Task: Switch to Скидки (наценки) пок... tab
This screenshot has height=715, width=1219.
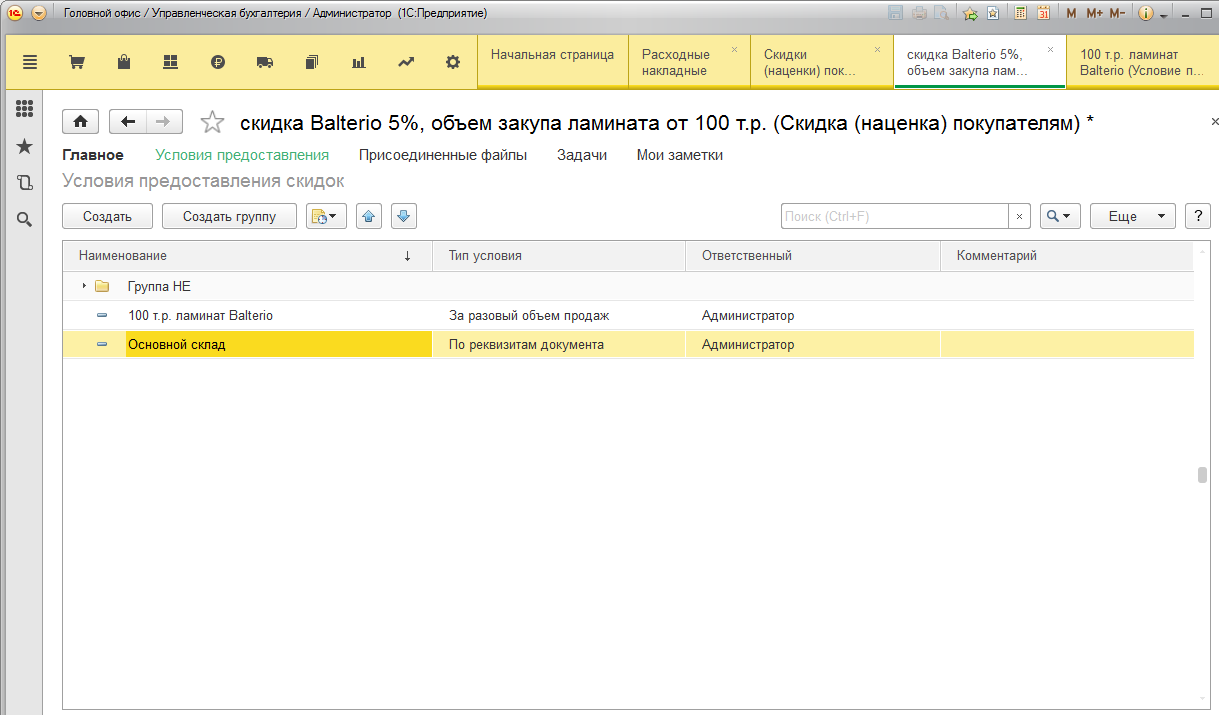Action: 821,62
